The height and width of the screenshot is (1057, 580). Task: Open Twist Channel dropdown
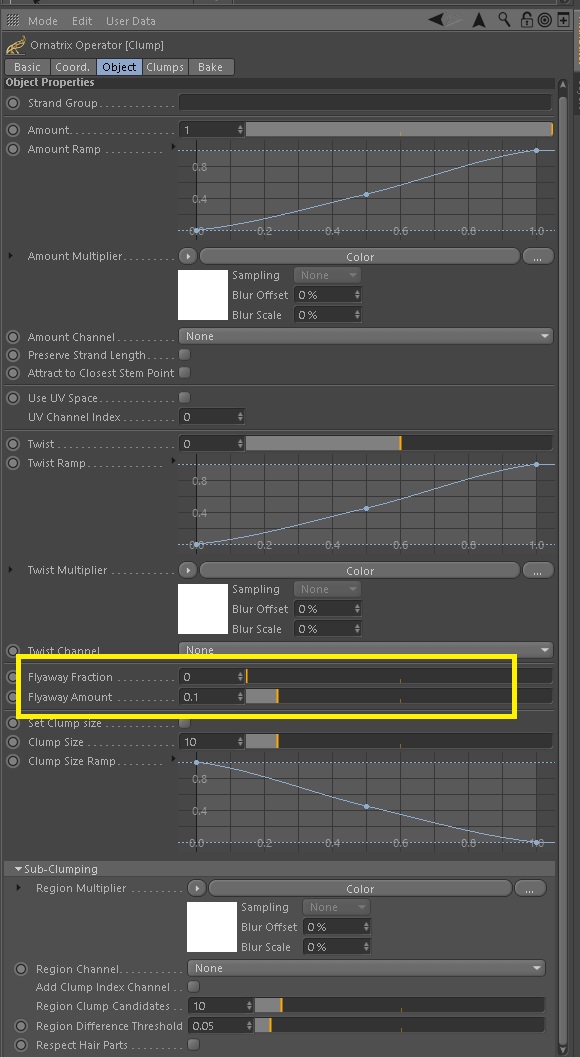[x=366, y=650]
